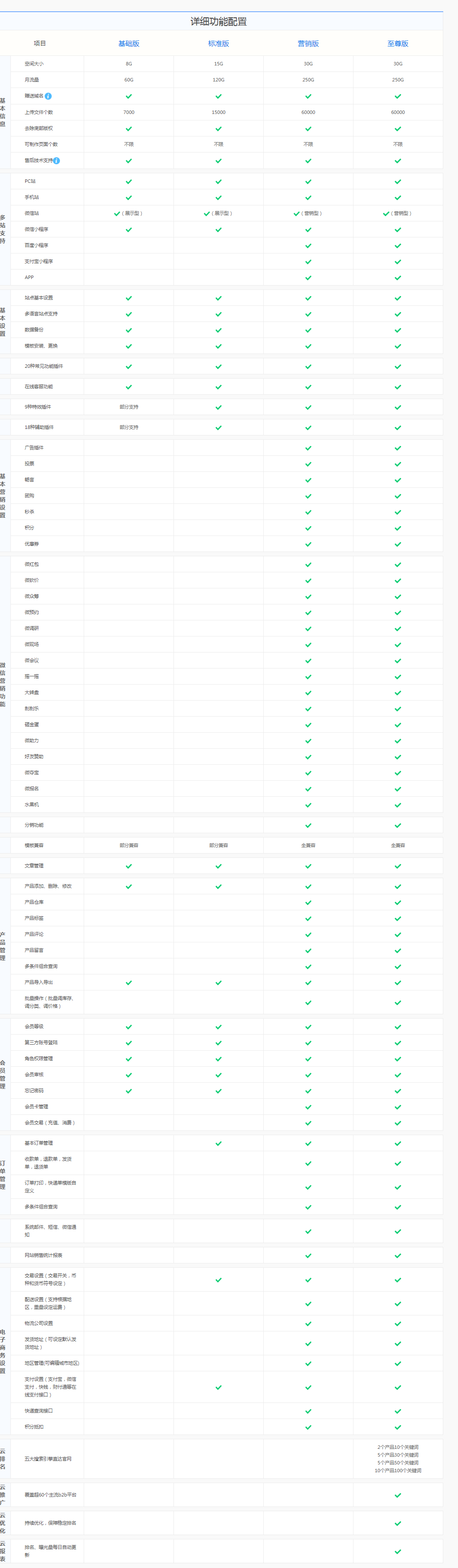This screenshot has width=458, height=1568.
Task: Click the 营销版 checkmark for 百度小程序
Action: 308,246
